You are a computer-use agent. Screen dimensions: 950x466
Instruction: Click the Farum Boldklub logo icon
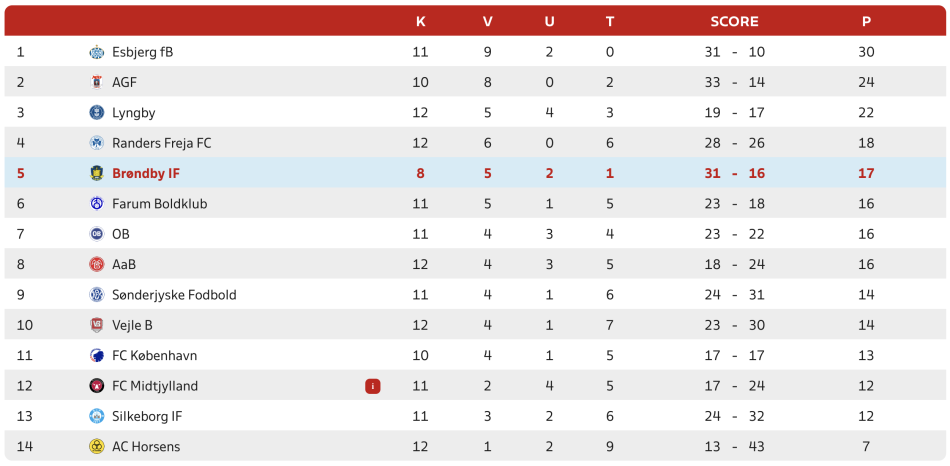tap(96, 204)
